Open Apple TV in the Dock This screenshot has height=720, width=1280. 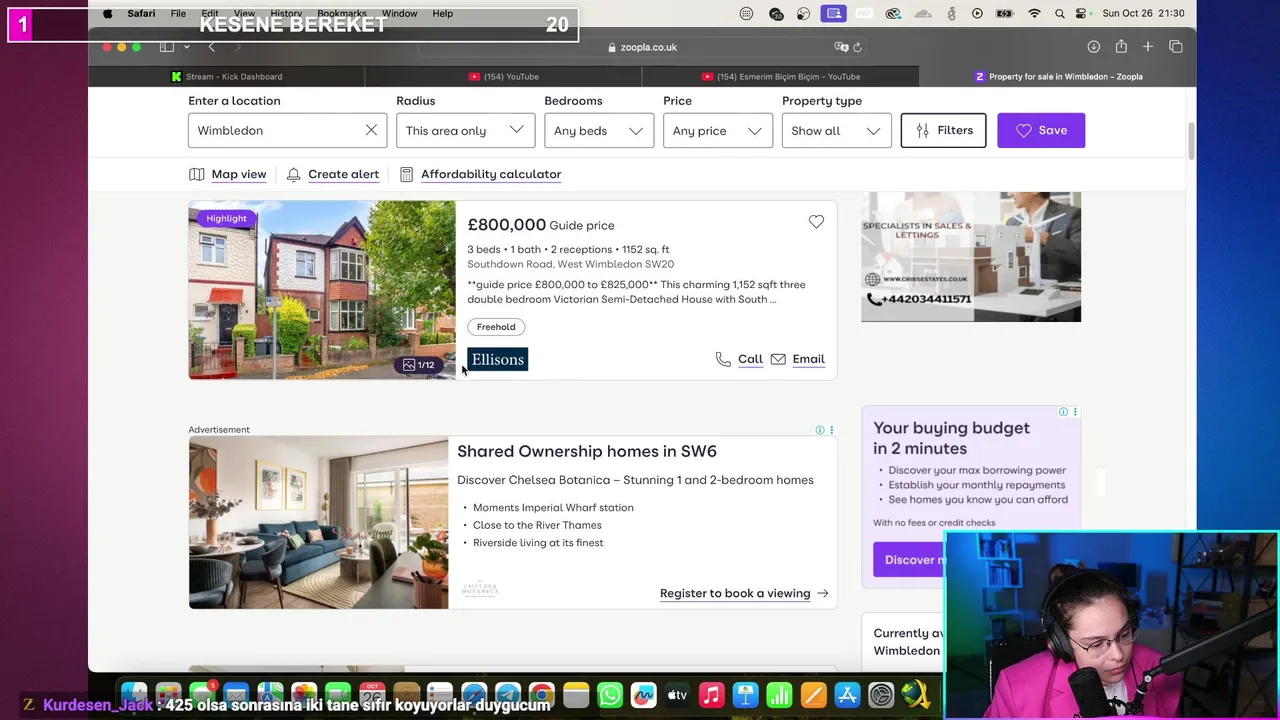tap(677, 694)
